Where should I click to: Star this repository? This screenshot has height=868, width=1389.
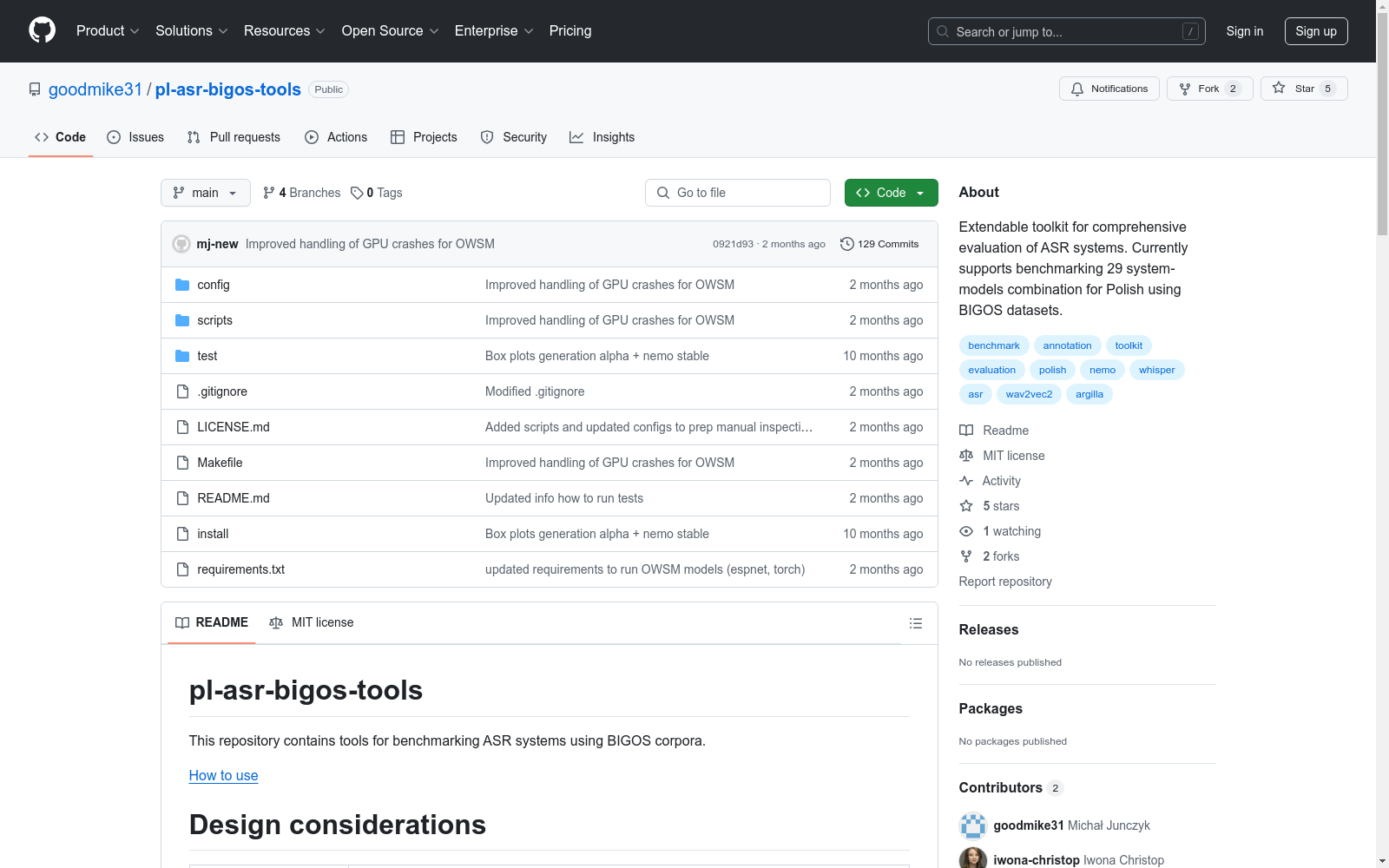[x=1304, y=89]
